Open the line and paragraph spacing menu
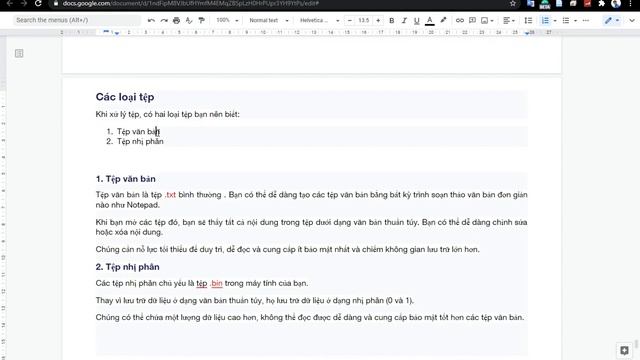Viewport: 640px width, 360px height. (528, 20)
